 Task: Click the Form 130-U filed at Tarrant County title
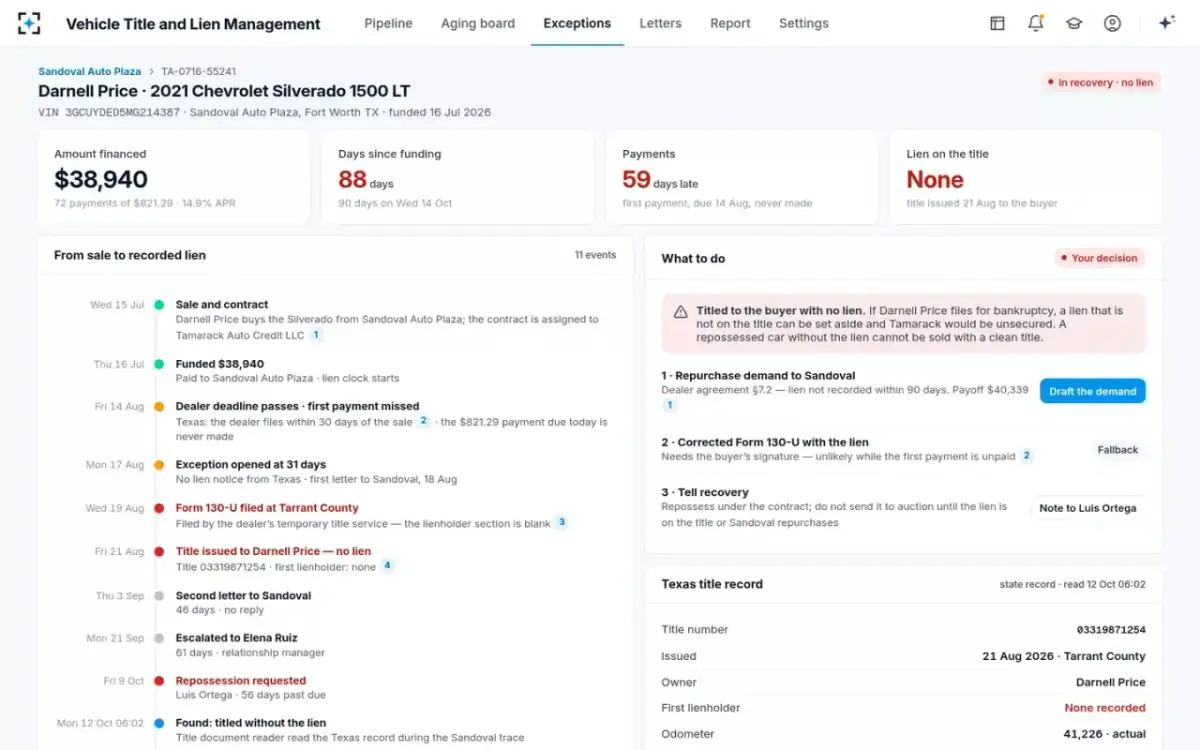point(267,508)
